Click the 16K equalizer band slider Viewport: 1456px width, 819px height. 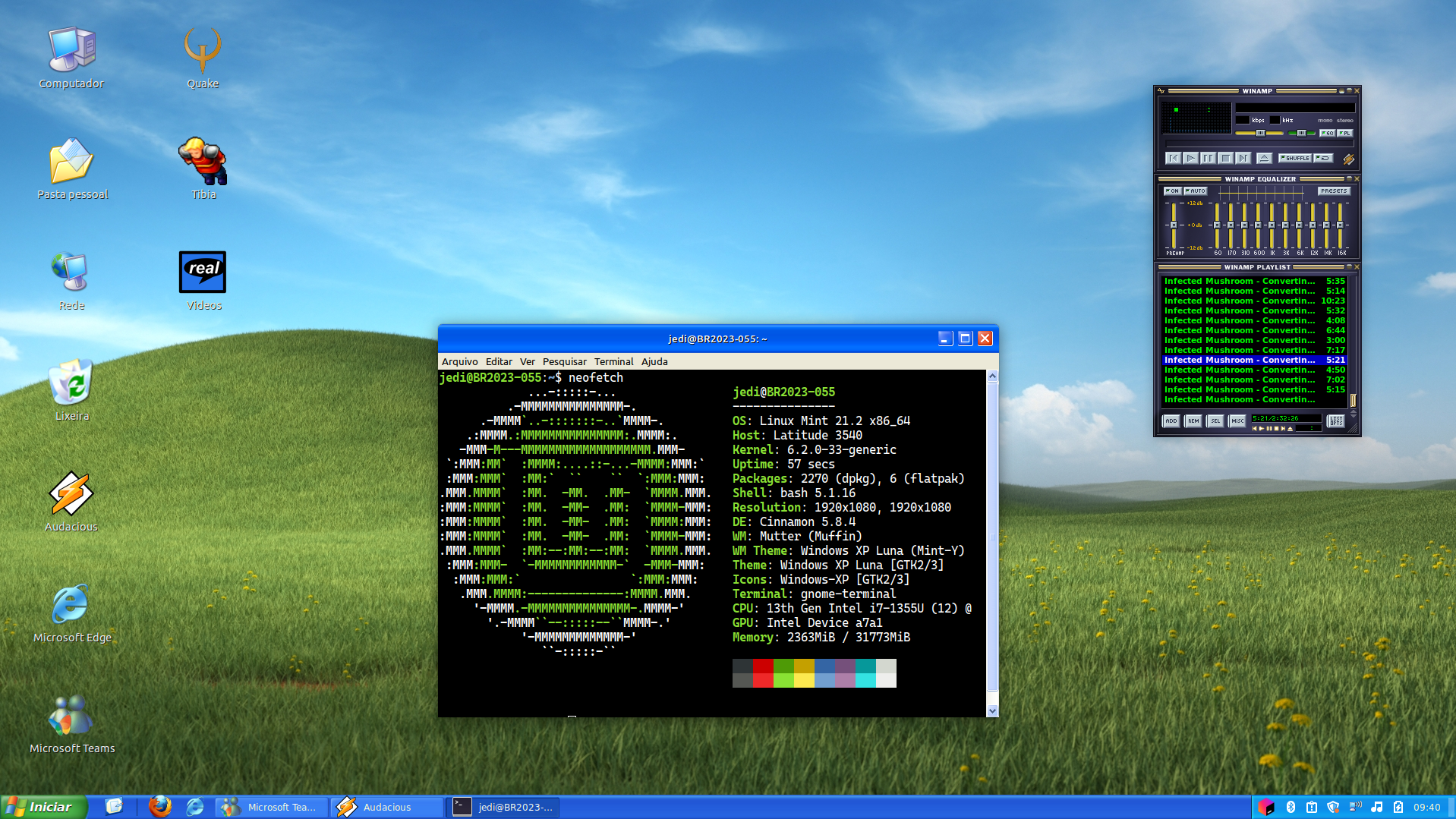1341,225
